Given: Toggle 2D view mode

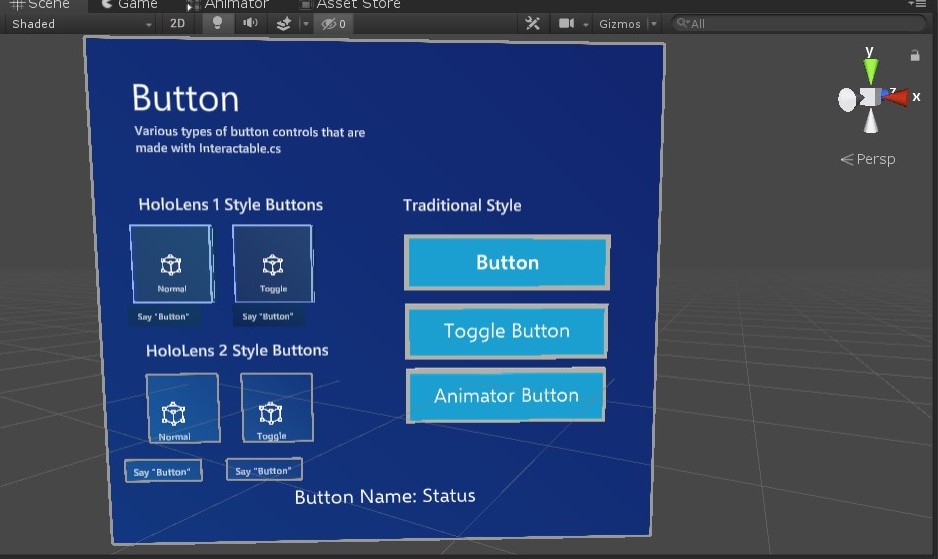Looking at the screenshot, I should [178, 23].
